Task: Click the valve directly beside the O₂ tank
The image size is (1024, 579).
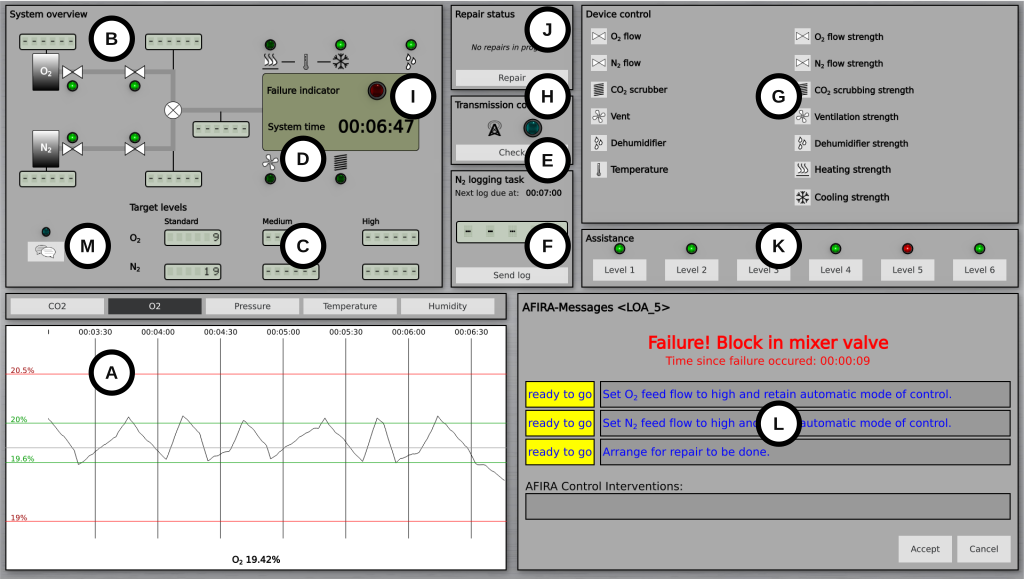Action: point(72,72)
